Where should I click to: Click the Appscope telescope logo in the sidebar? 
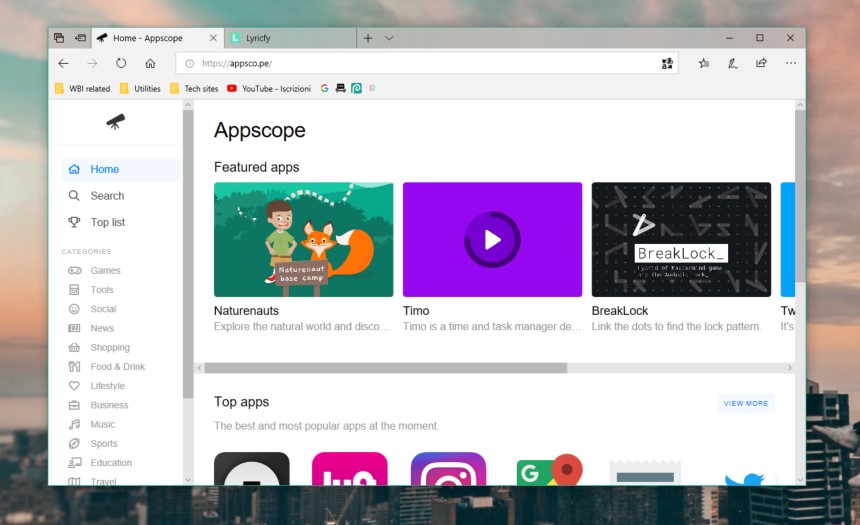coord(116,121)
